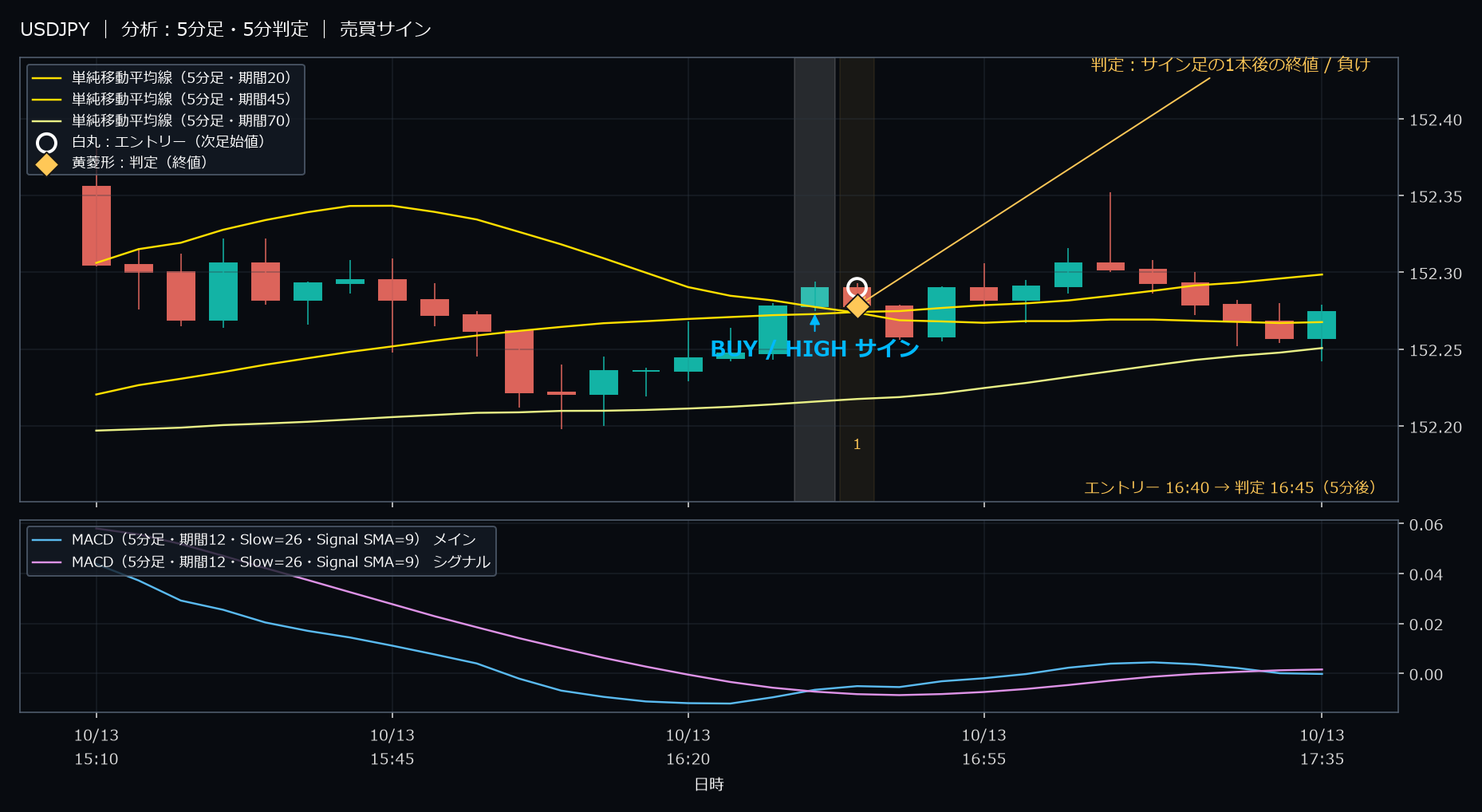Click the 0.06 MACD axis label

(x=1426, y=525)
